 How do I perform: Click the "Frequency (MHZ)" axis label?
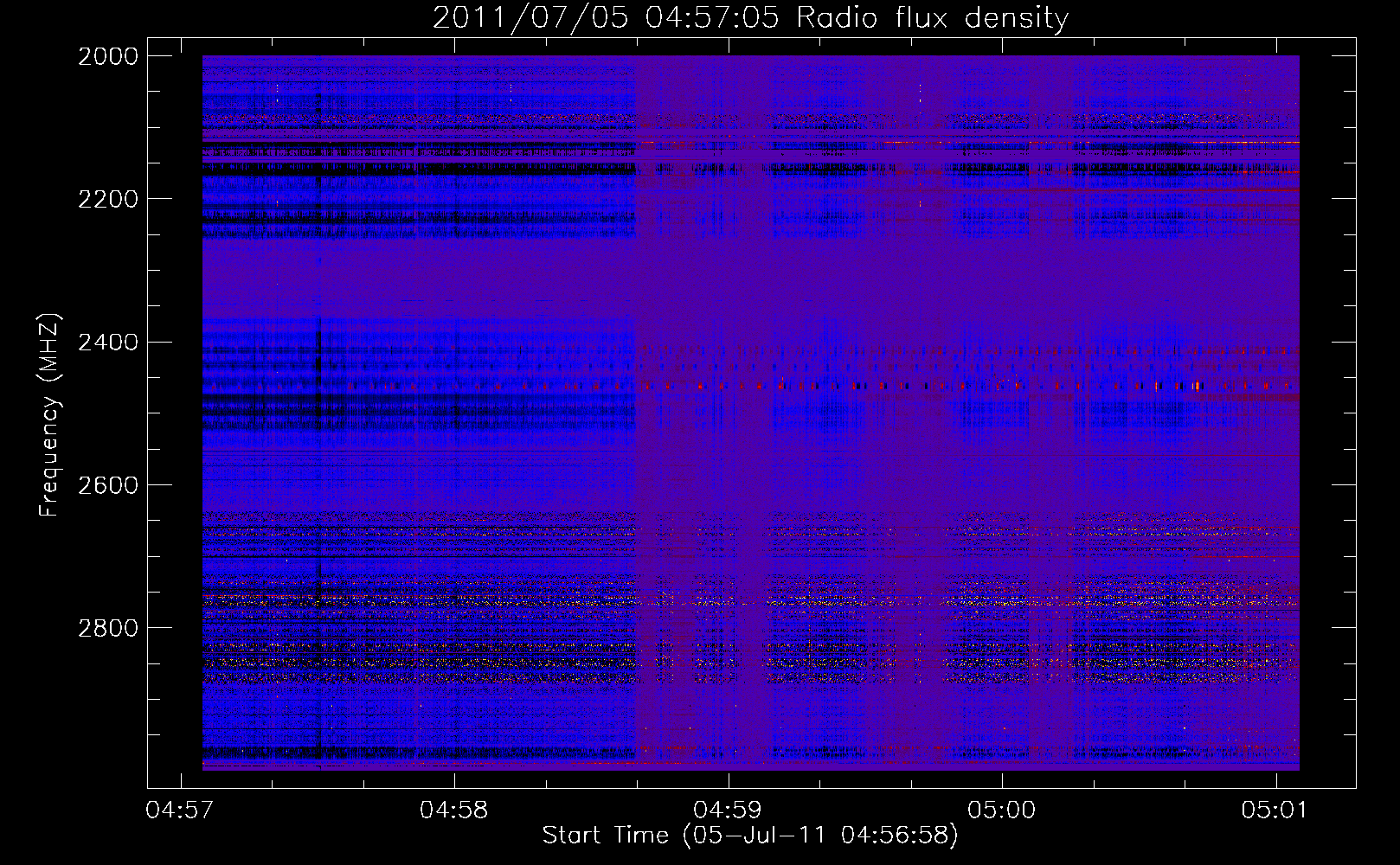coord(50,416)
